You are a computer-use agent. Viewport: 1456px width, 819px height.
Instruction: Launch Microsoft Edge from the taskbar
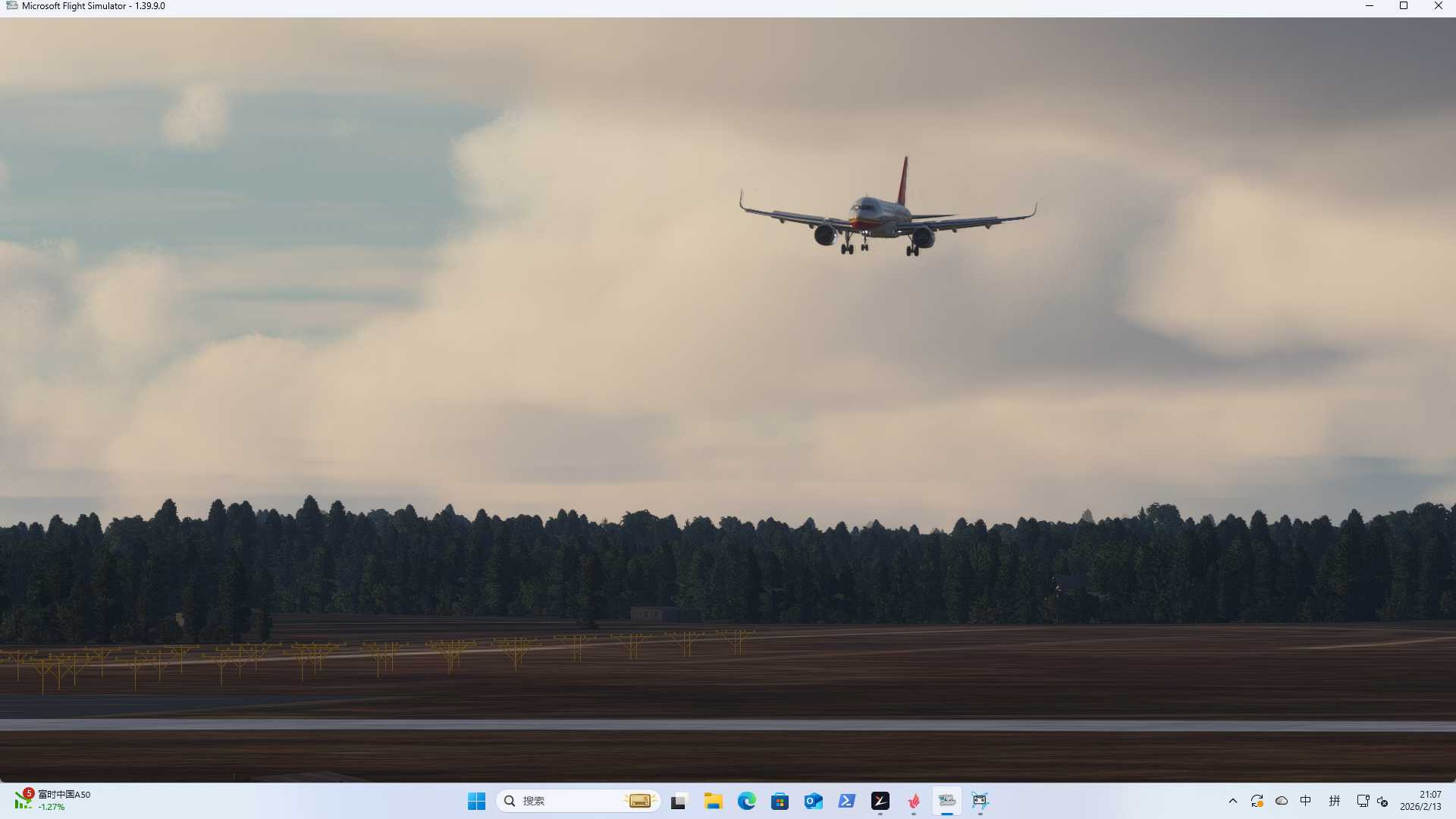tap(747, 801)
